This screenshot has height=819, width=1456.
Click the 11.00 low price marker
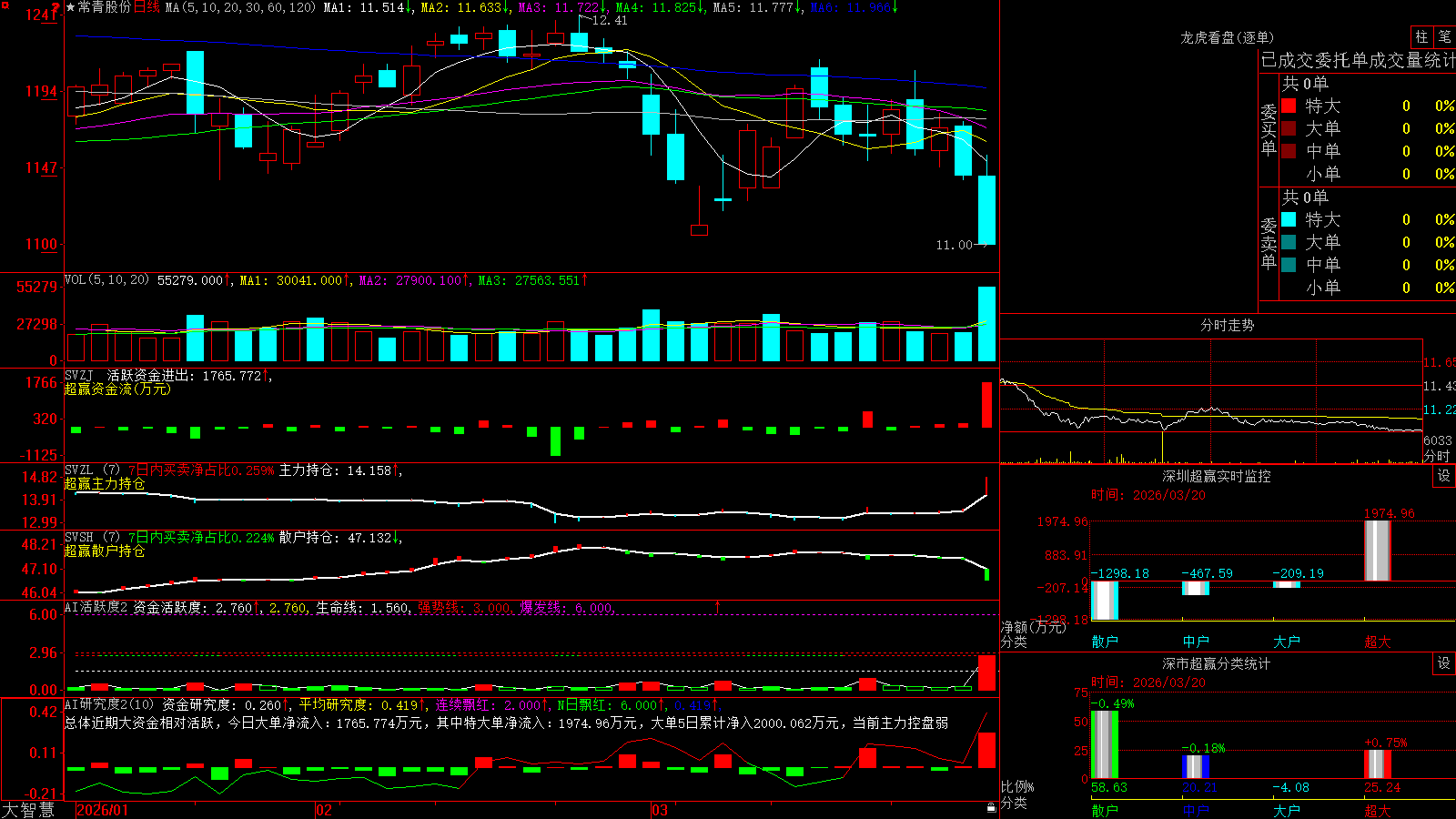[x=954, y=245]
